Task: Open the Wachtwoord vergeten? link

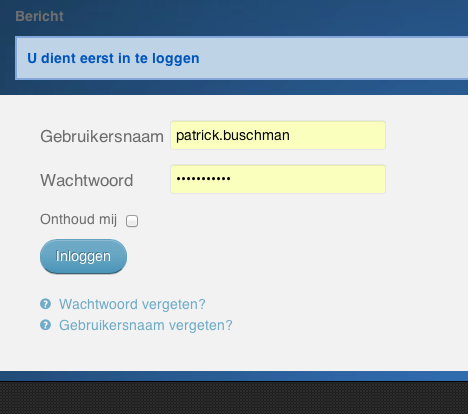Action: [132, 304]
